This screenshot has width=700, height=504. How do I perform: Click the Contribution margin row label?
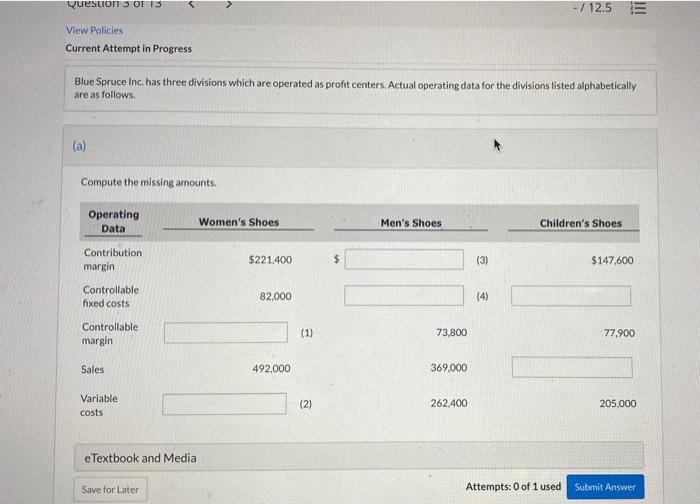click(112, 259)
